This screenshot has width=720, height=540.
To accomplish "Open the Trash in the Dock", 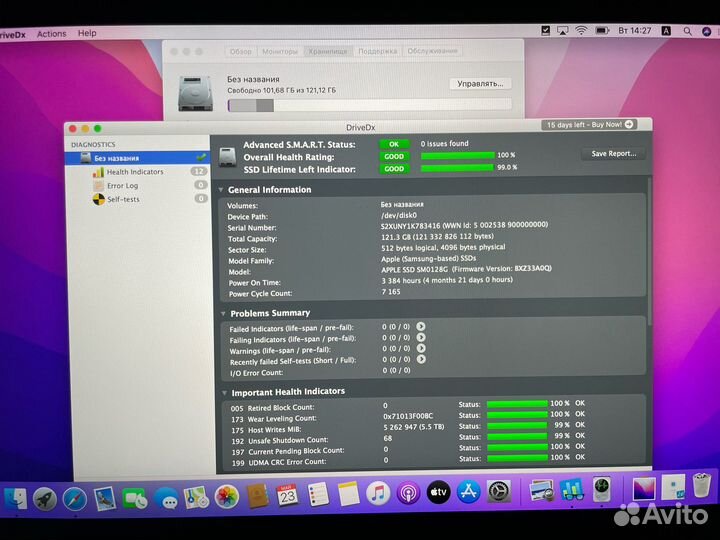I will (x=701, y=485).
